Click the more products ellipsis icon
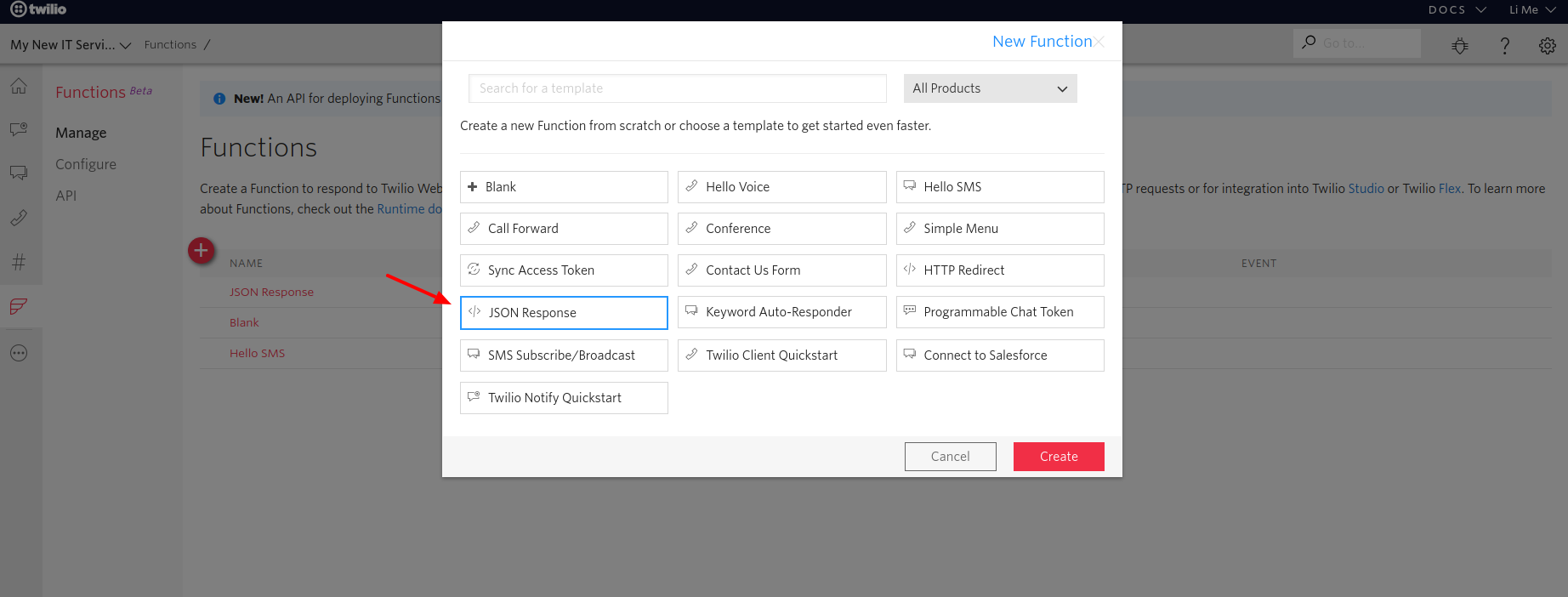The height and width of the screenshot is (597, 1568). [19, 353]
